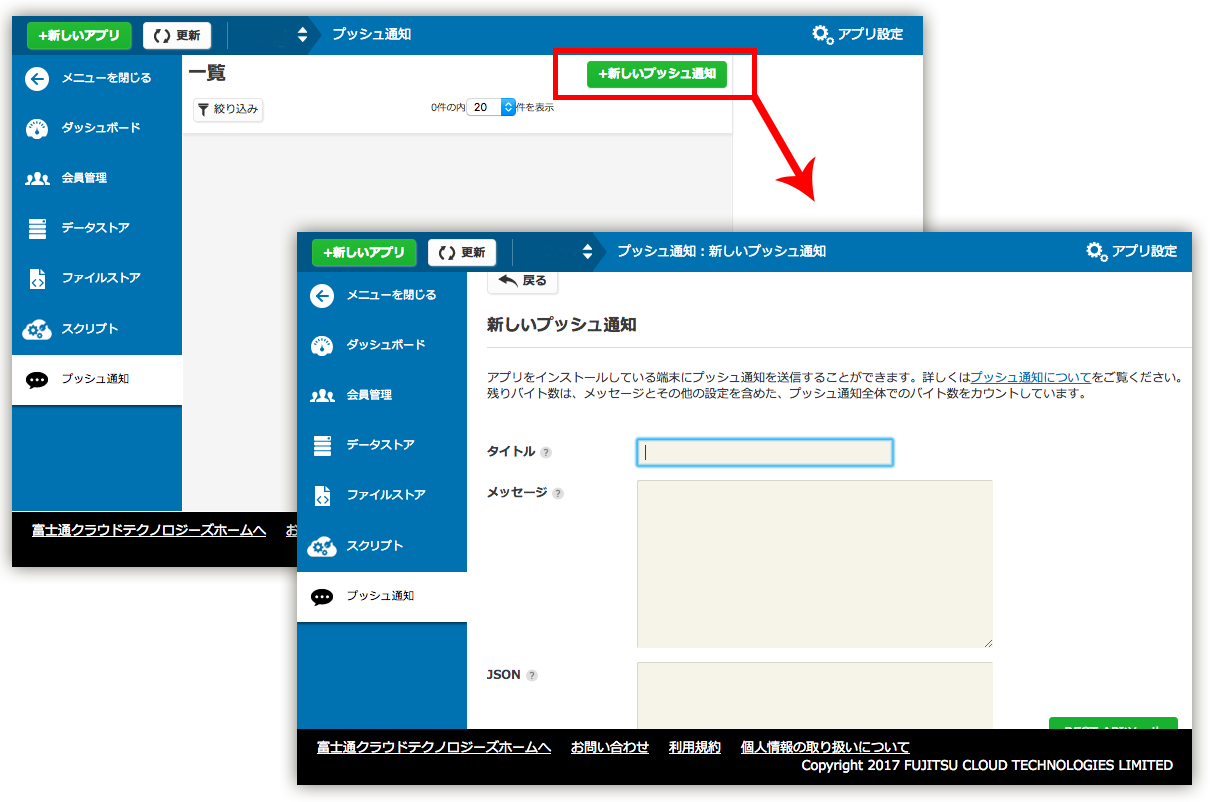
Task: Click dashboard gauge icon in front window
Action: pos(322,346)
